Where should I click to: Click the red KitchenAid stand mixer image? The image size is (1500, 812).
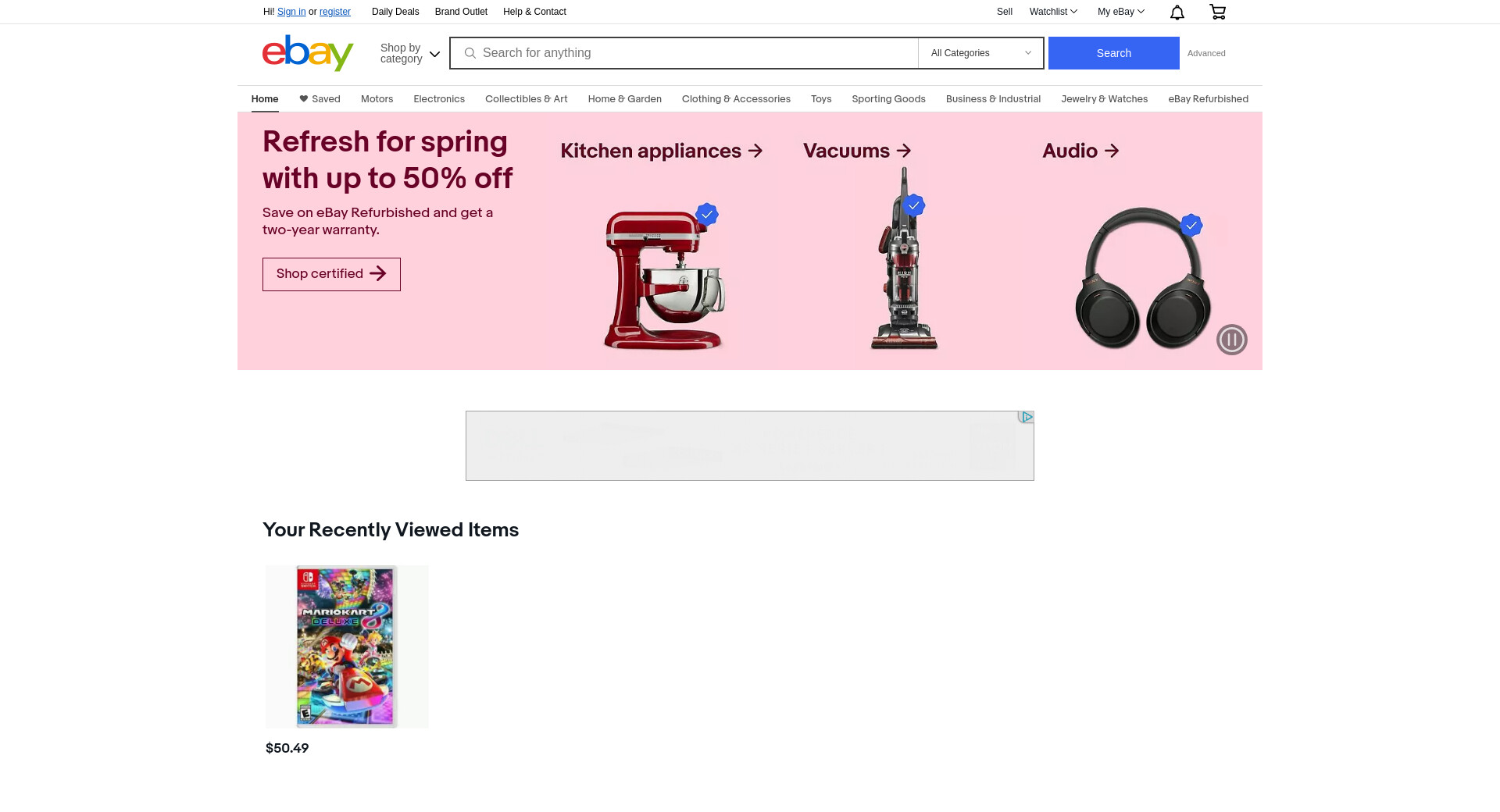pyautogui.click(x=664, y=277)
